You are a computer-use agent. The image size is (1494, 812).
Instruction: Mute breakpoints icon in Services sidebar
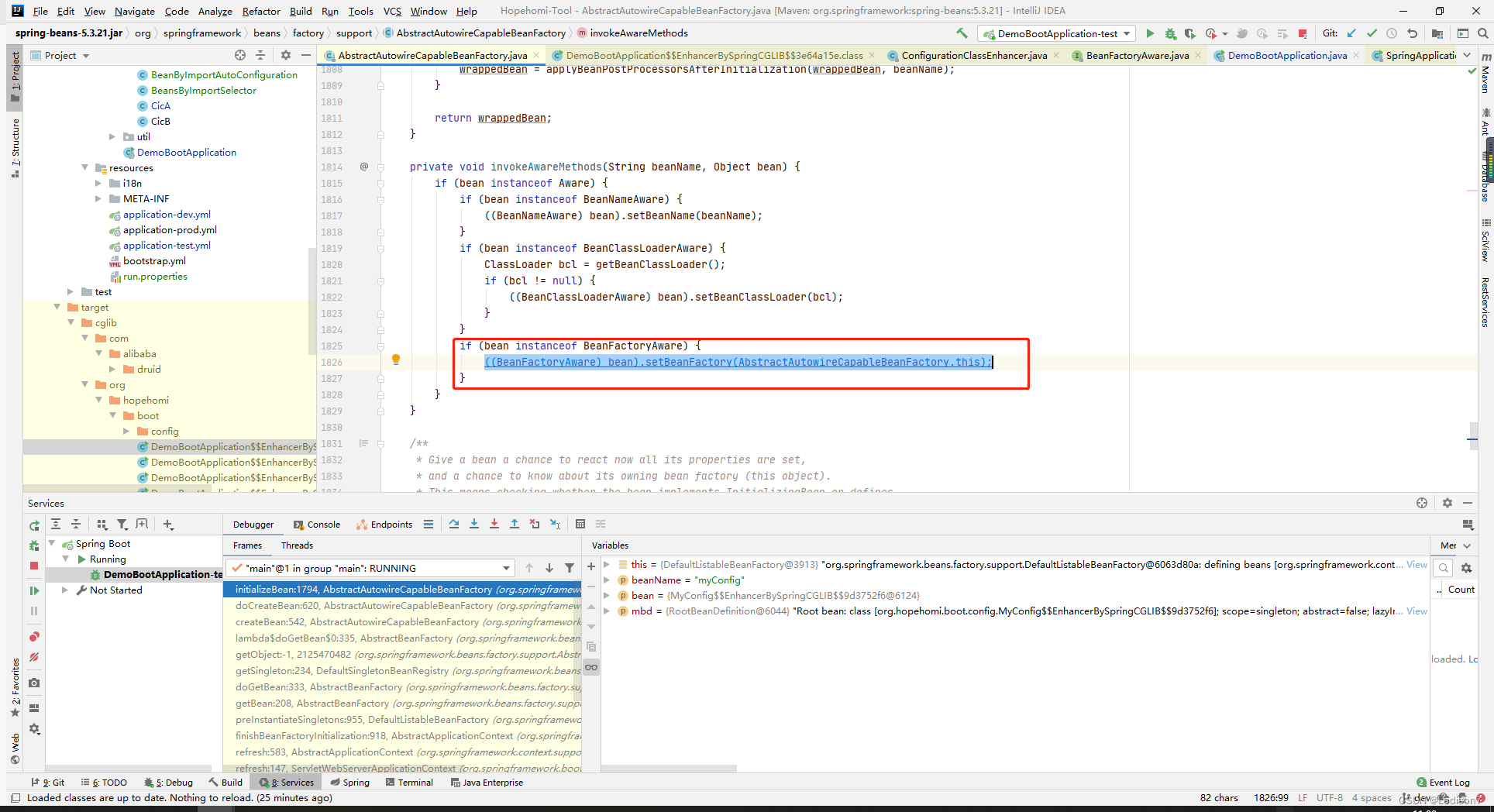(34, 657)
